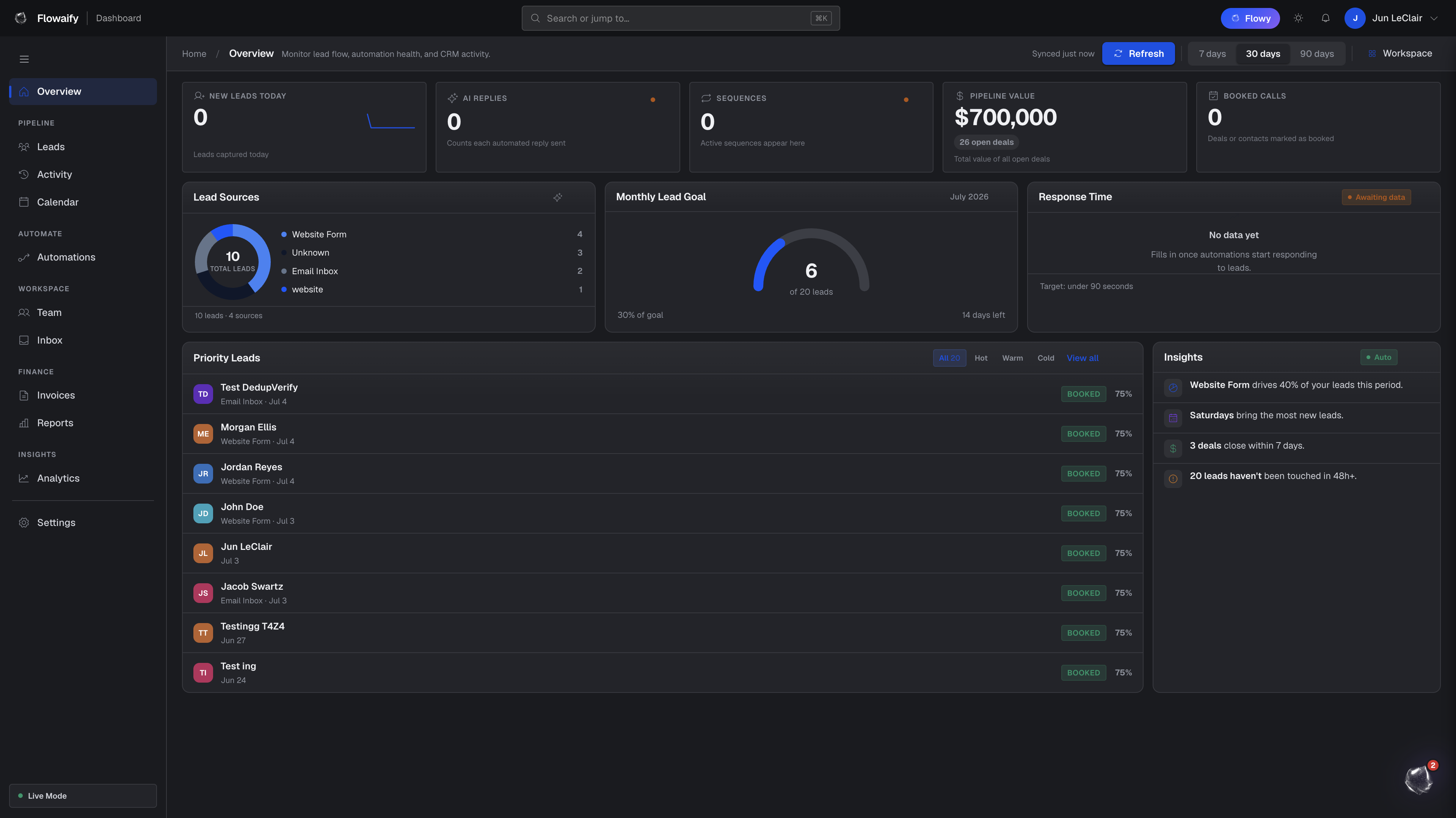Filter priority leads by Cold
Image resolution: width=1456 pixels, height=818 pixels.
click(1046, 358)
